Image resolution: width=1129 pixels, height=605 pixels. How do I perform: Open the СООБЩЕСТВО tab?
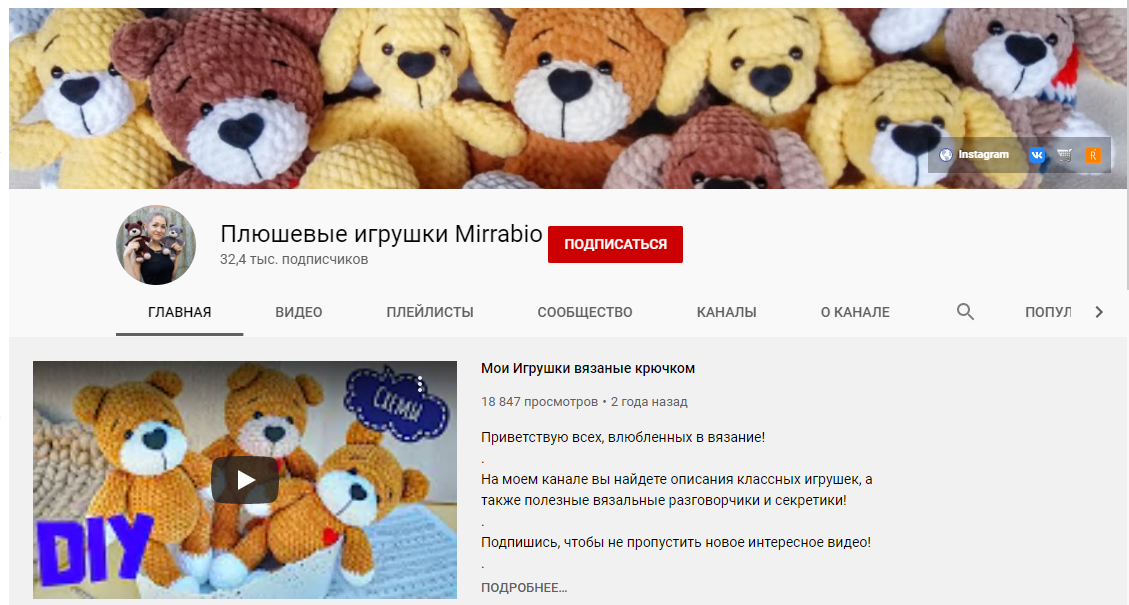[585, 312]
